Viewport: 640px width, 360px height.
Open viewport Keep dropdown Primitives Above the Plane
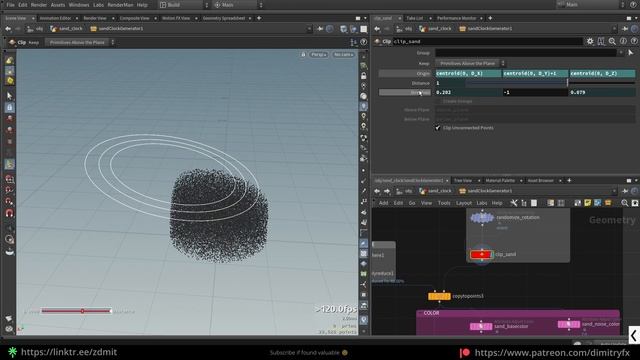(x=80, y=42)
